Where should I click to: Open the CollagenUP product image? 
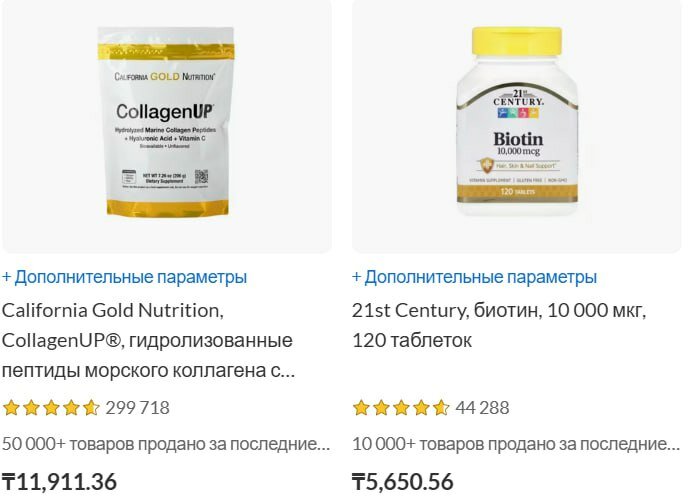167,126
